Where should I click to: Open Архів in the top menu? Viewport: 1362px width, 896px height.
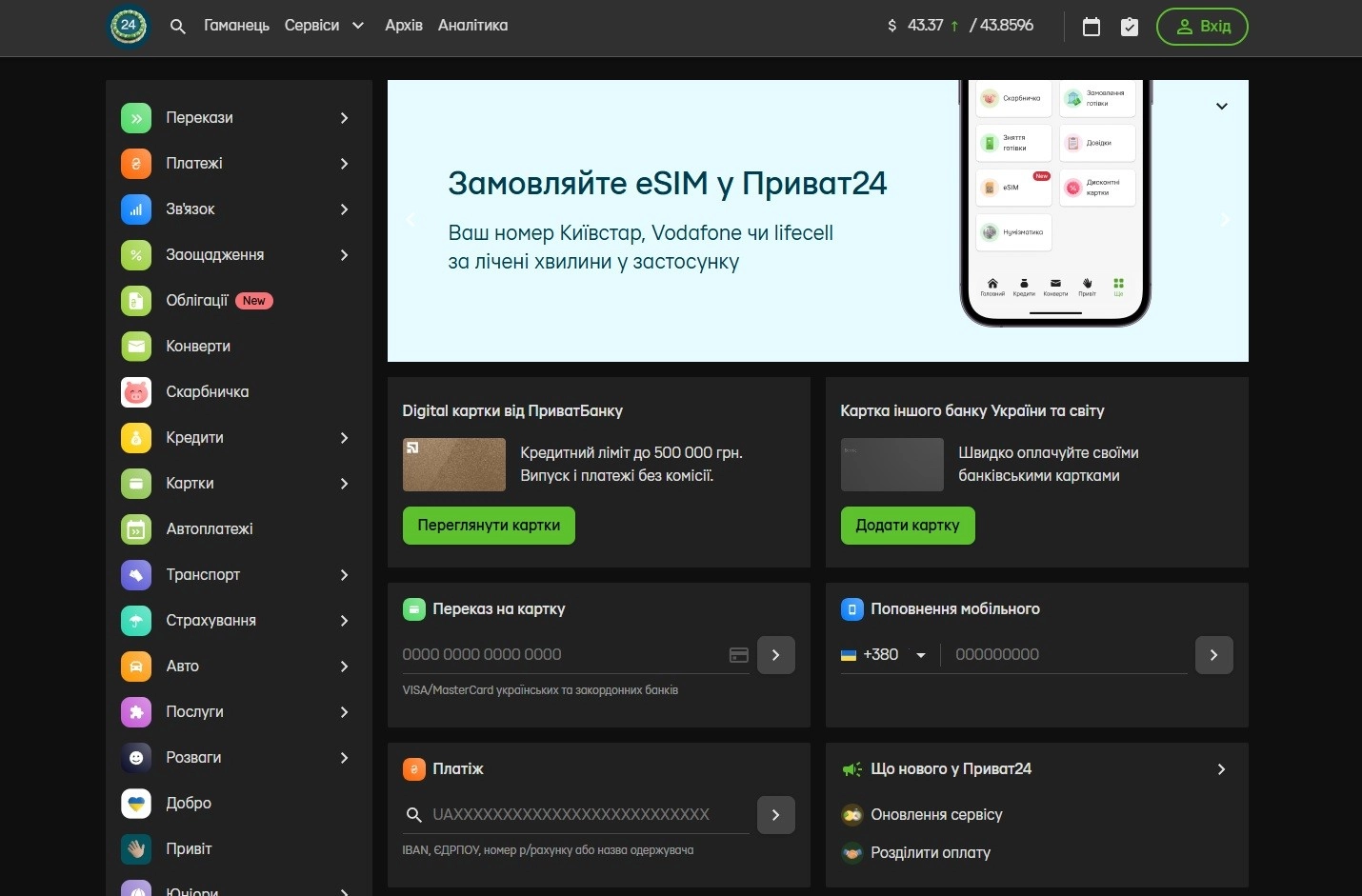404,26
